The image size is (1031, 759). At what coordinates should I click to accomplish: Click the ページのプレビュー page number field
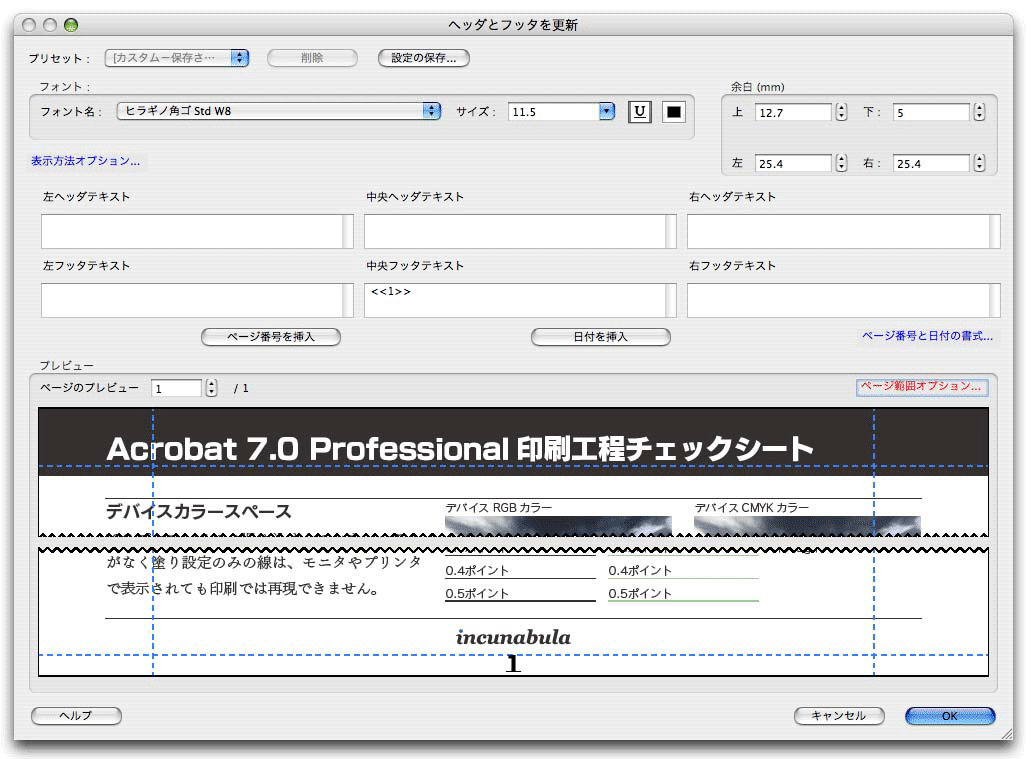[x=176, y=388]
